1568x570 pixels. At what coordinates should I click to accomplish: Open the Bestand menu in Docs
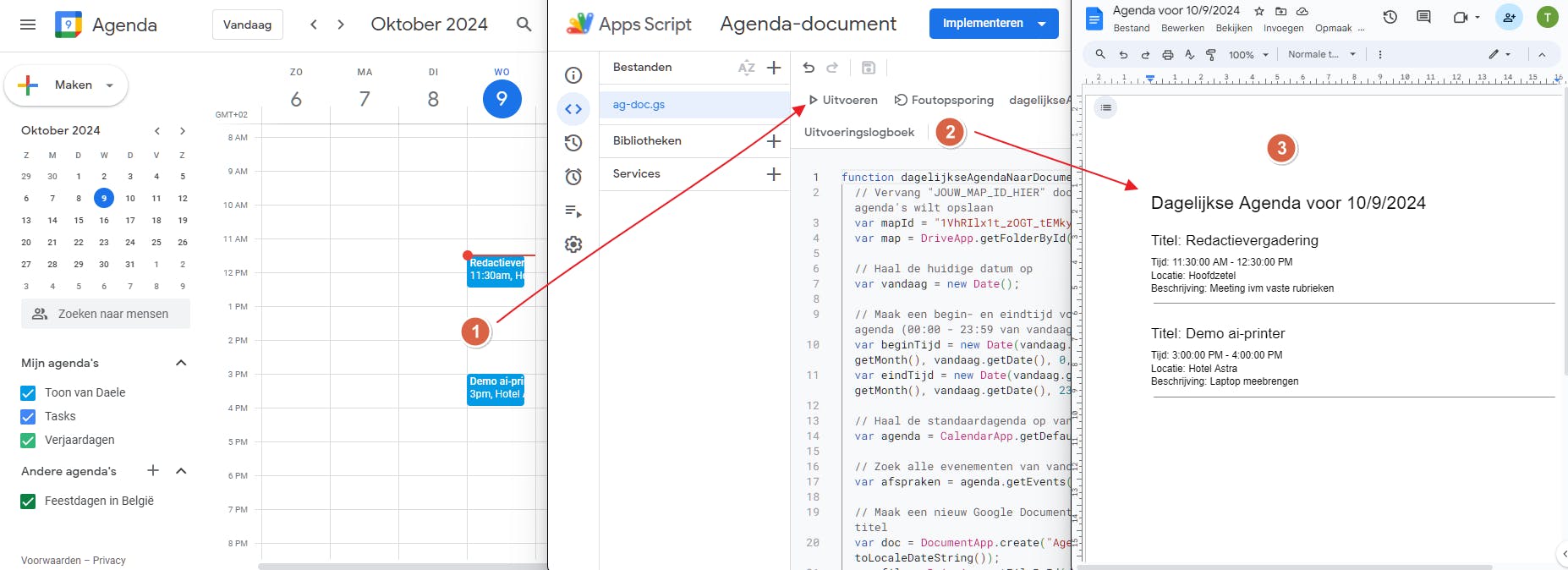(1131, 29)
